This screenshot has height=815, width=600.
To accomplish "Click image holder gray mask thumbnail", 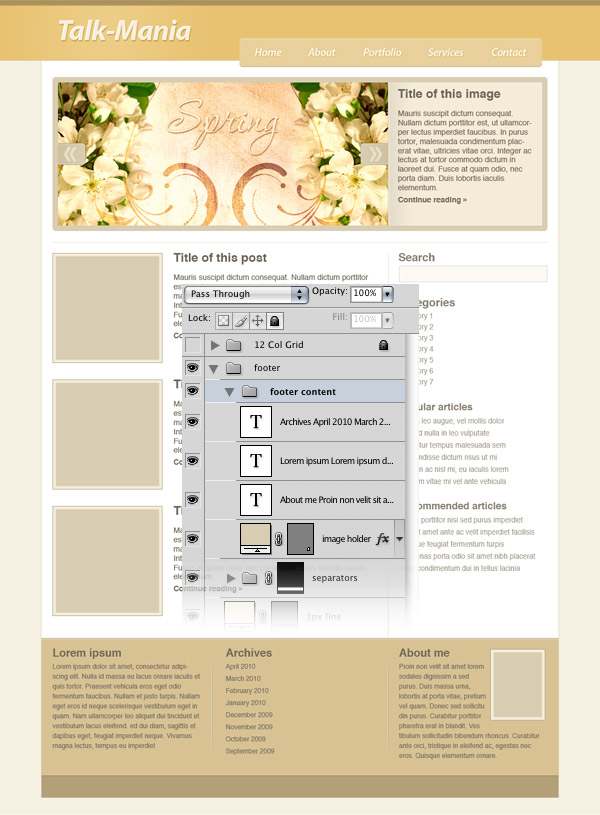I will pyautogui.click(x=300, y=538).
